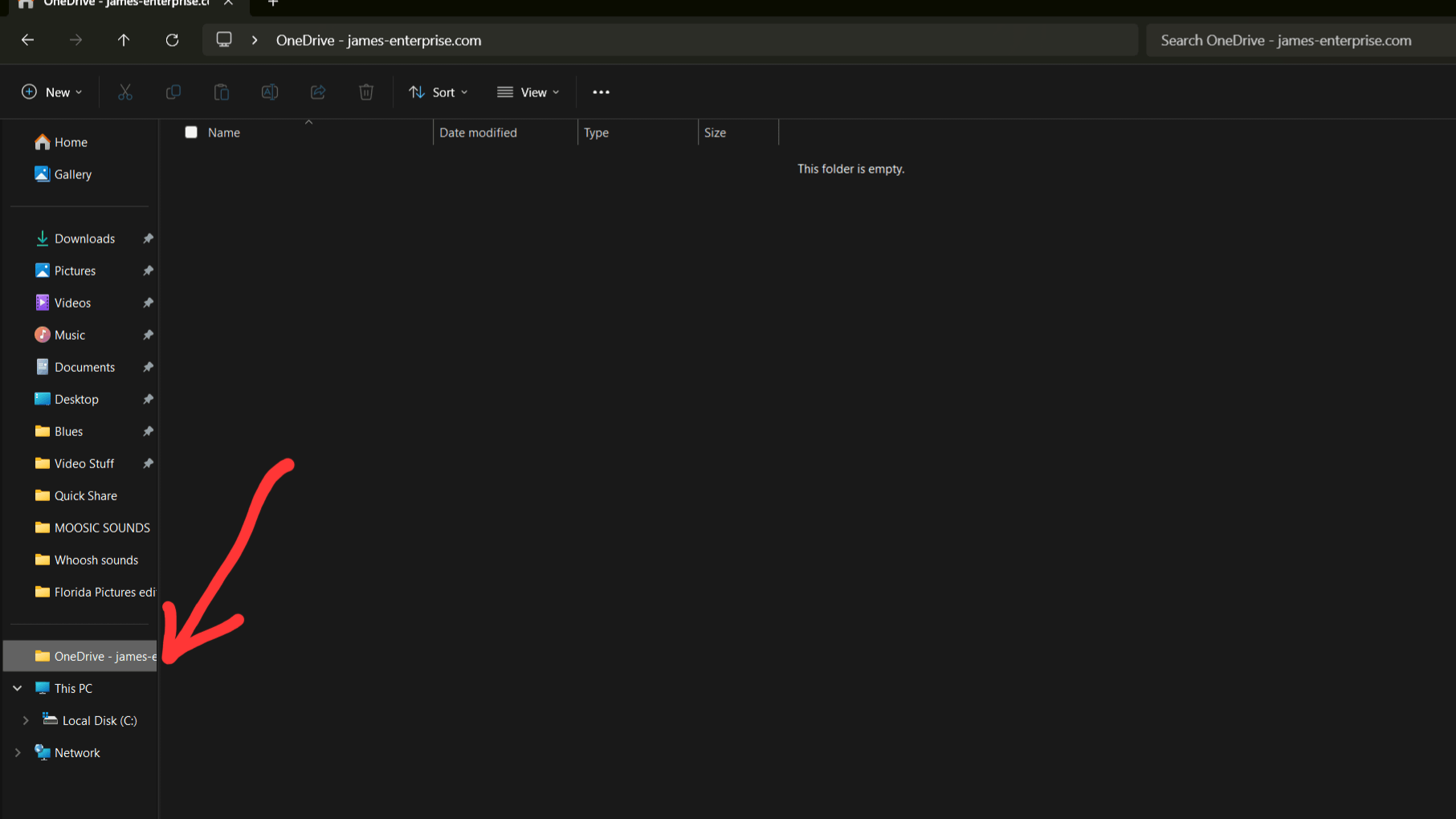Refresh the current folder view

pos(172,40)
